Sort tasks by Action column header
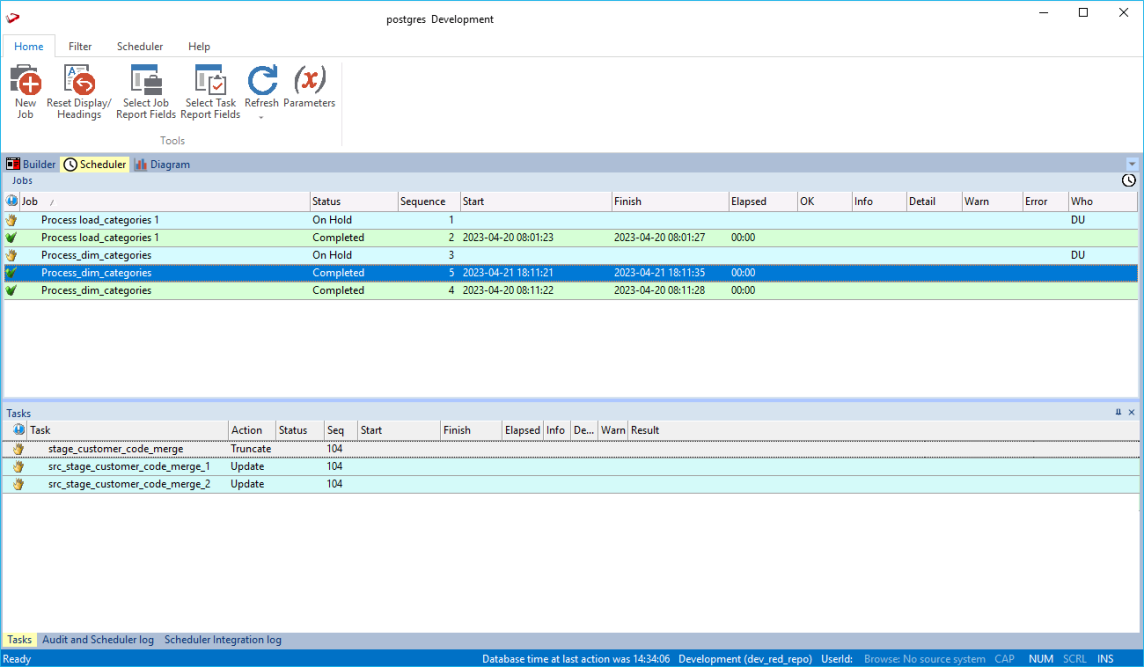Image resolution: width=1144 pixels, height=667 pixels. point(251,430)
